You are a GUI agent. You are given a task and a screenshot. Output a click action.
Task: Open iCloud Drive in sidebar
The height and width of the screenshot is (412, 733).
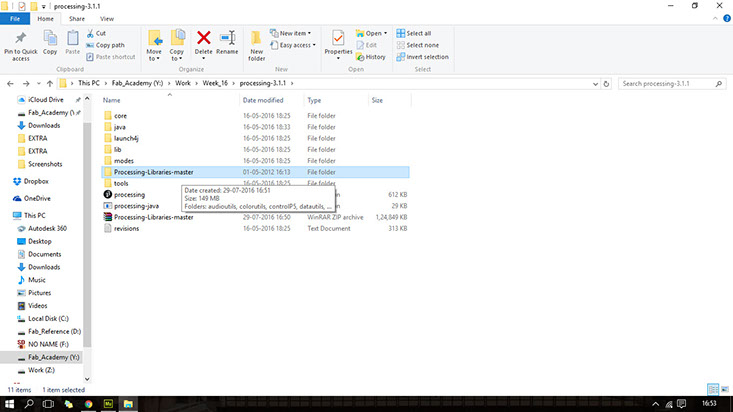tap(45, 100)
